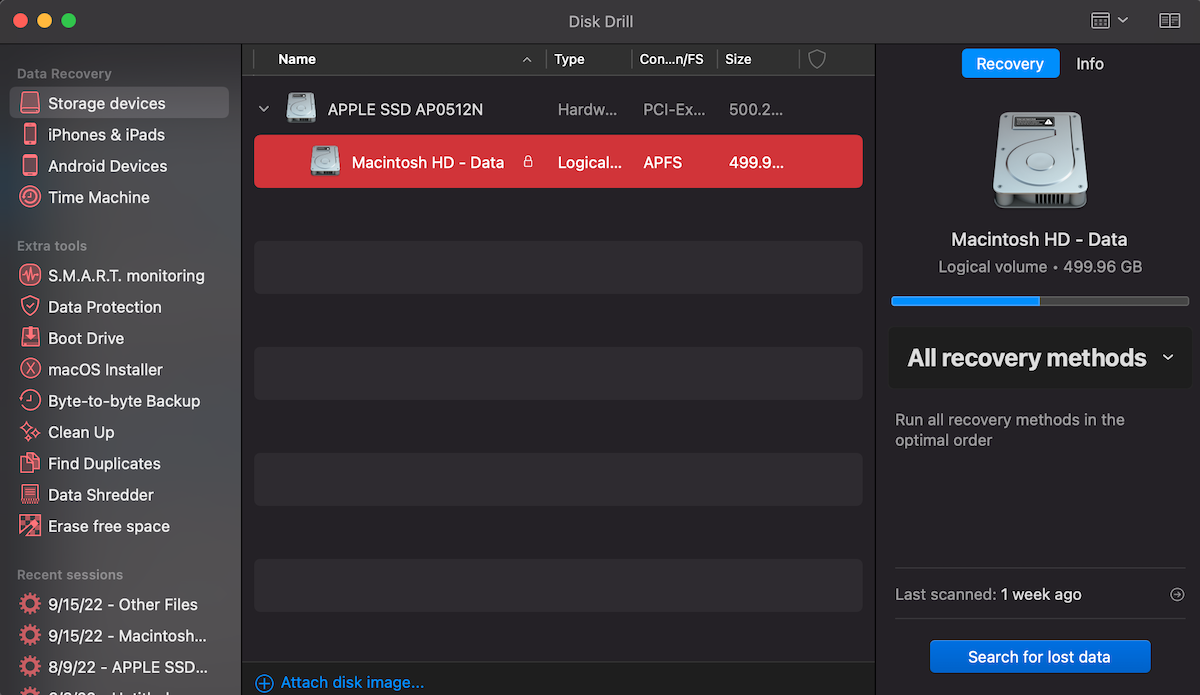Click the large disk image in the right panel
The image size is (1200, 695).
1040,160
